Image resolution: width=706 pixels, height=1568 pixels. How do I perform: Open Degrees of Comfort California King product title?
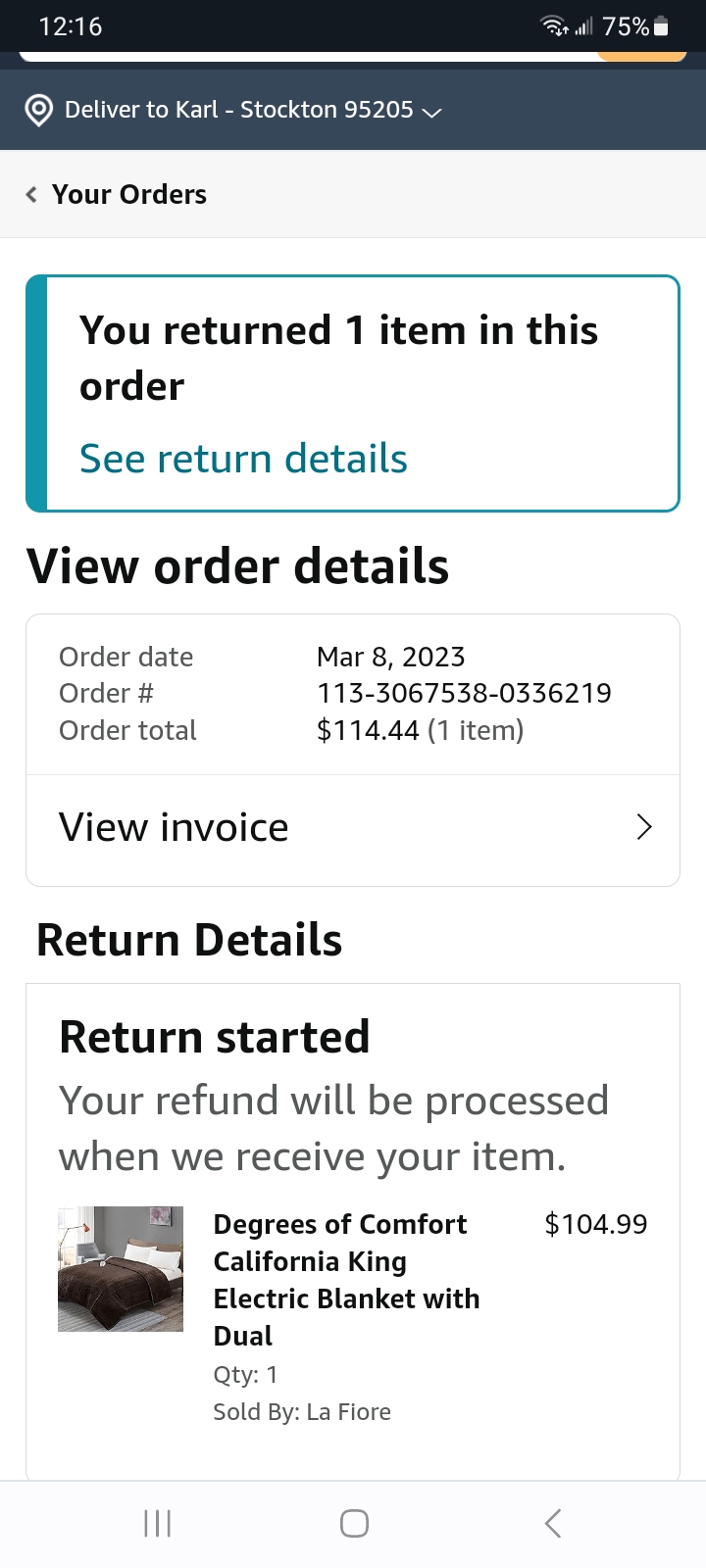[346, 1280]
